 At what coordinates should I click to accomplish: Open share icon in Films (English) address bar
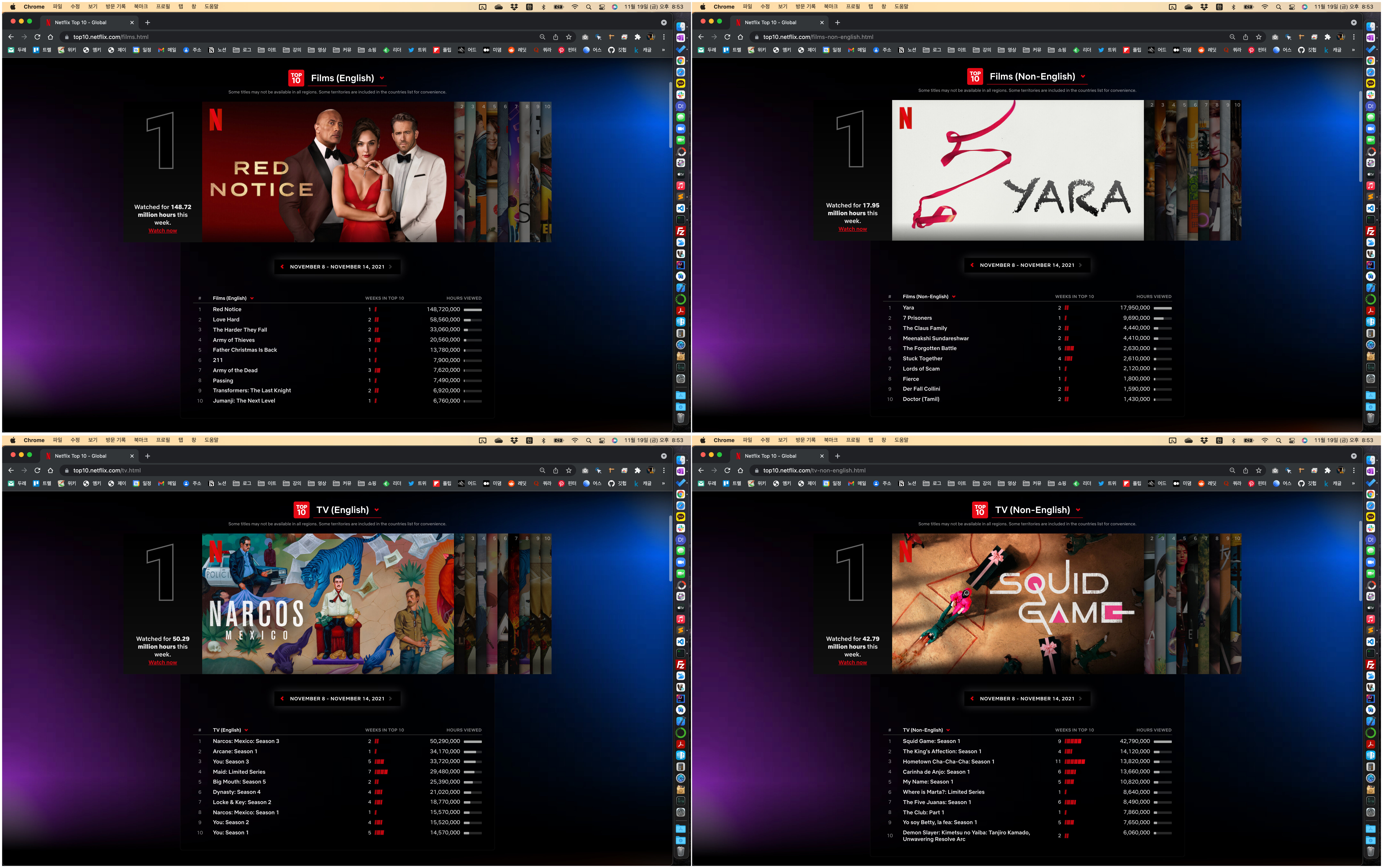[555, 37]
